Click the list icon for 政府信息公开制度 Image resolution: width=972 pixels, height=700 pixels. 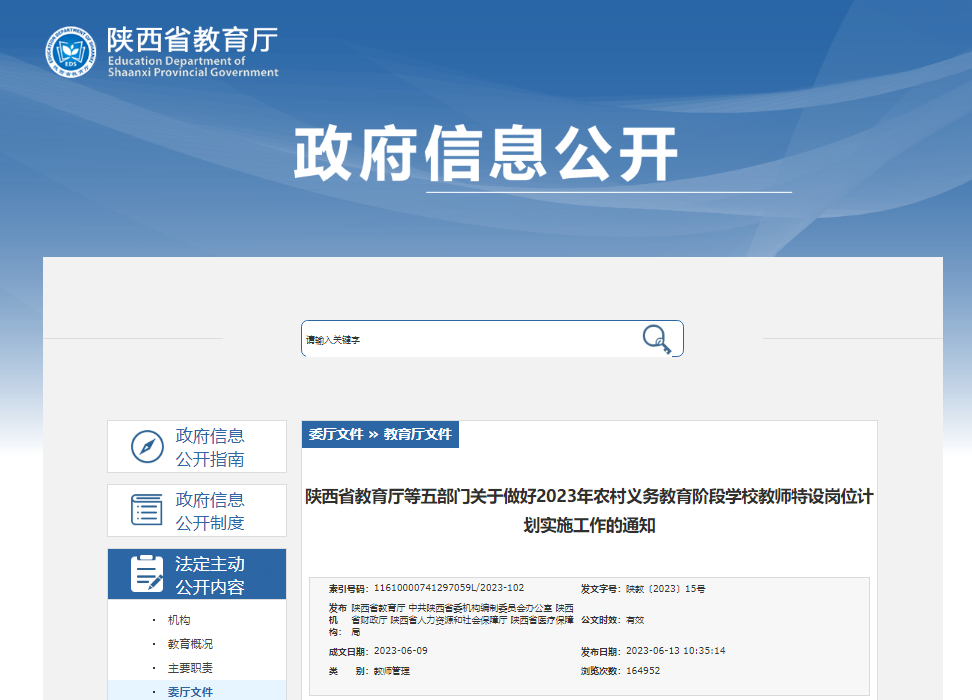click(147, 510)
